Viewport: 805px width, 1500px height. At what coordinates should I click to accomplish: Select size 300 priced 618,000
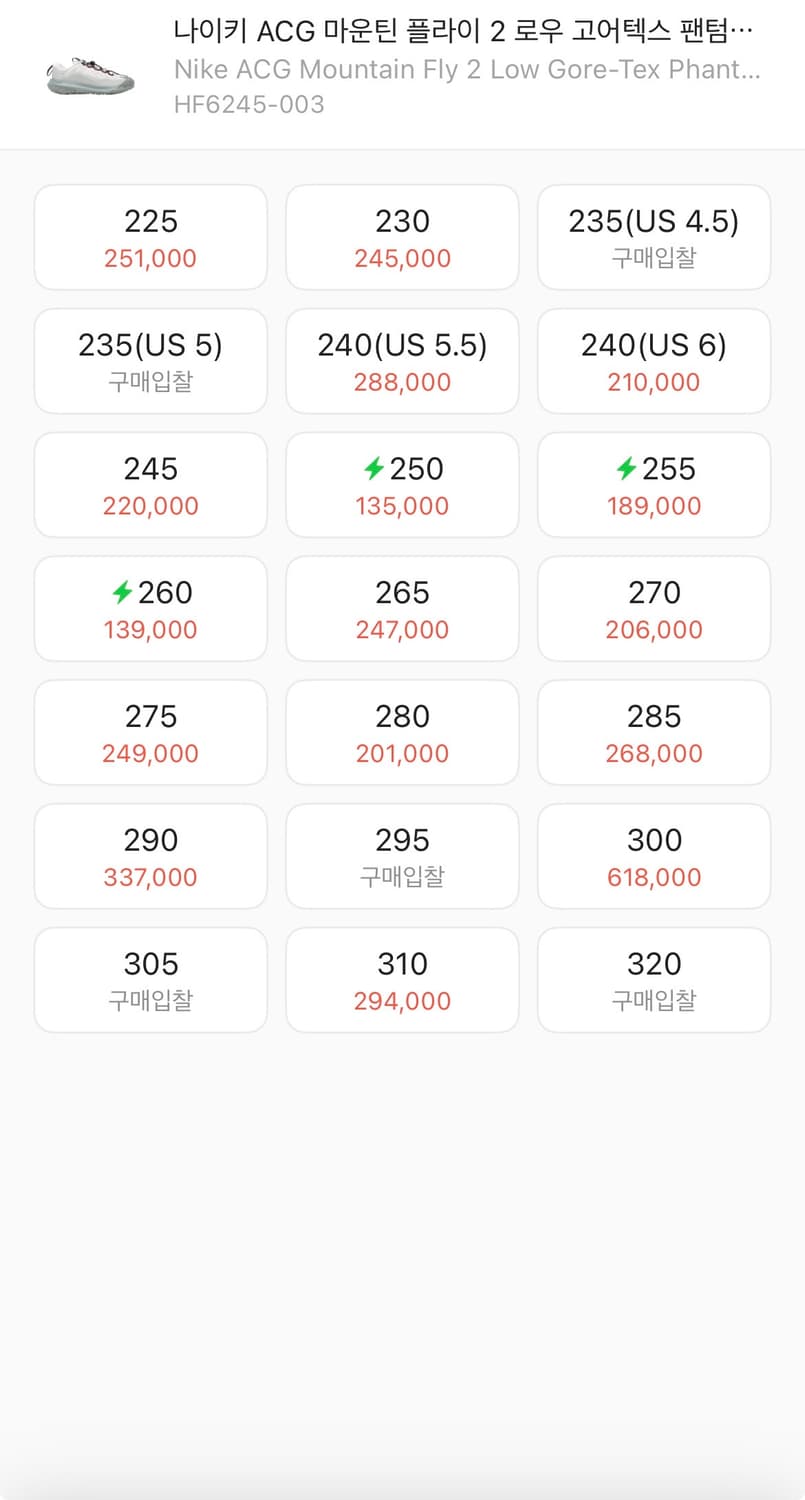tap(654, 858)
